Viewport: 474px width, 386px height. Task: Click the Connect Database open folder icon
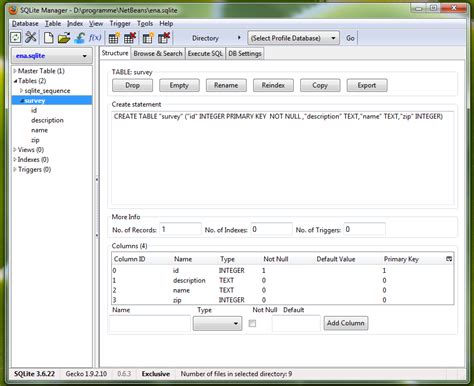coord(64,38)
